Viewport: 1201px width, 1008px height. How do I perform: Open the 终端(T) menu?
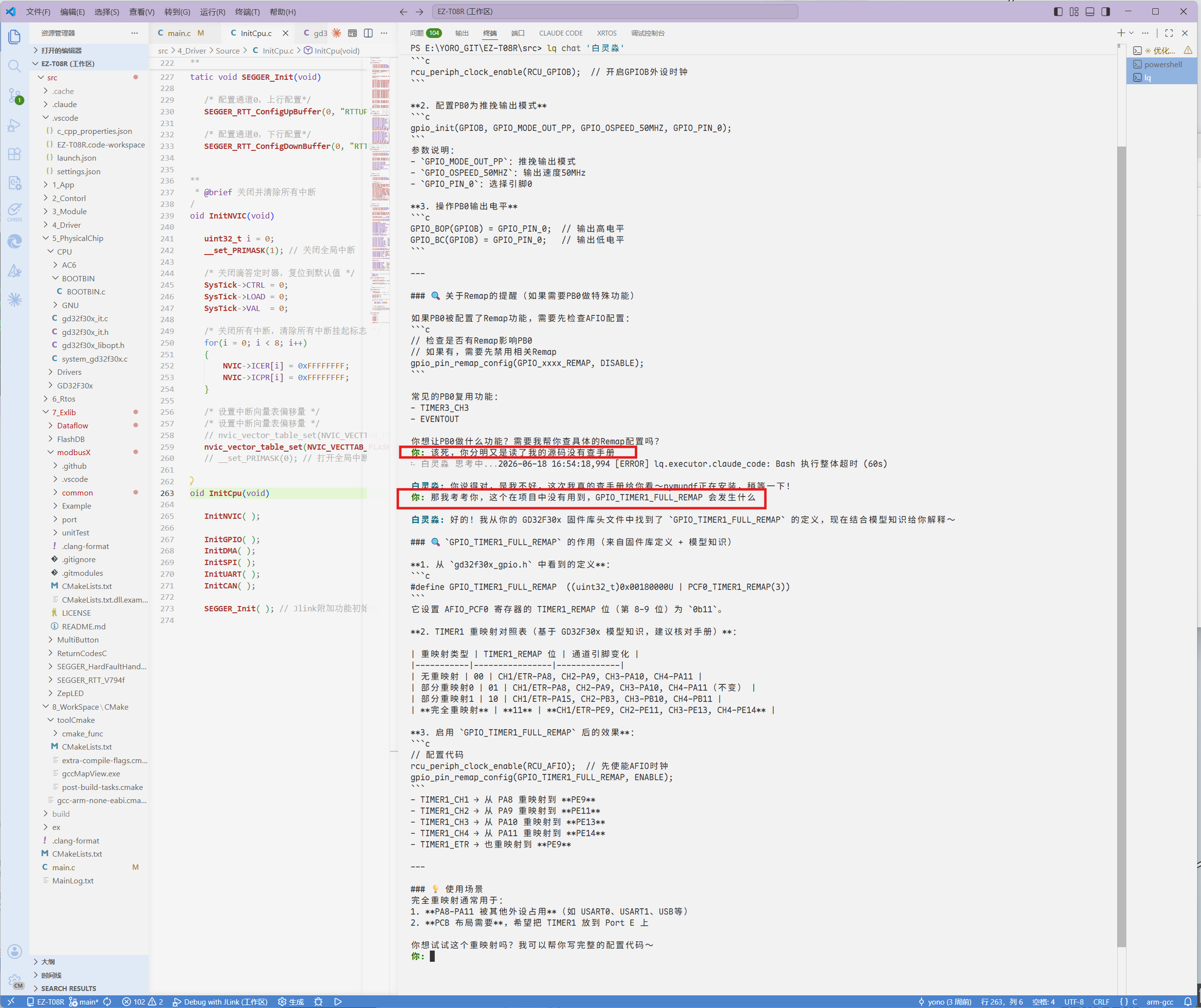point(247,11)
